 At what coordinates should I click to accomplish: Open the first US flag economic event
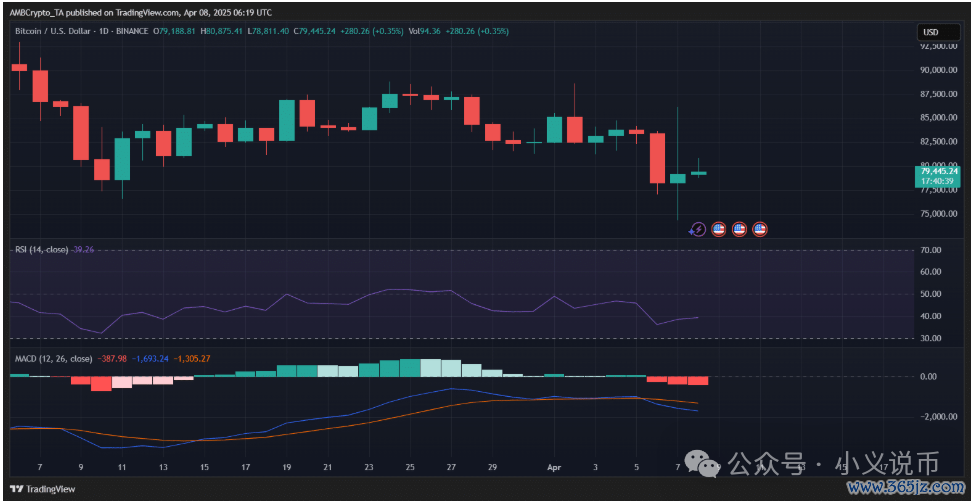718,229
